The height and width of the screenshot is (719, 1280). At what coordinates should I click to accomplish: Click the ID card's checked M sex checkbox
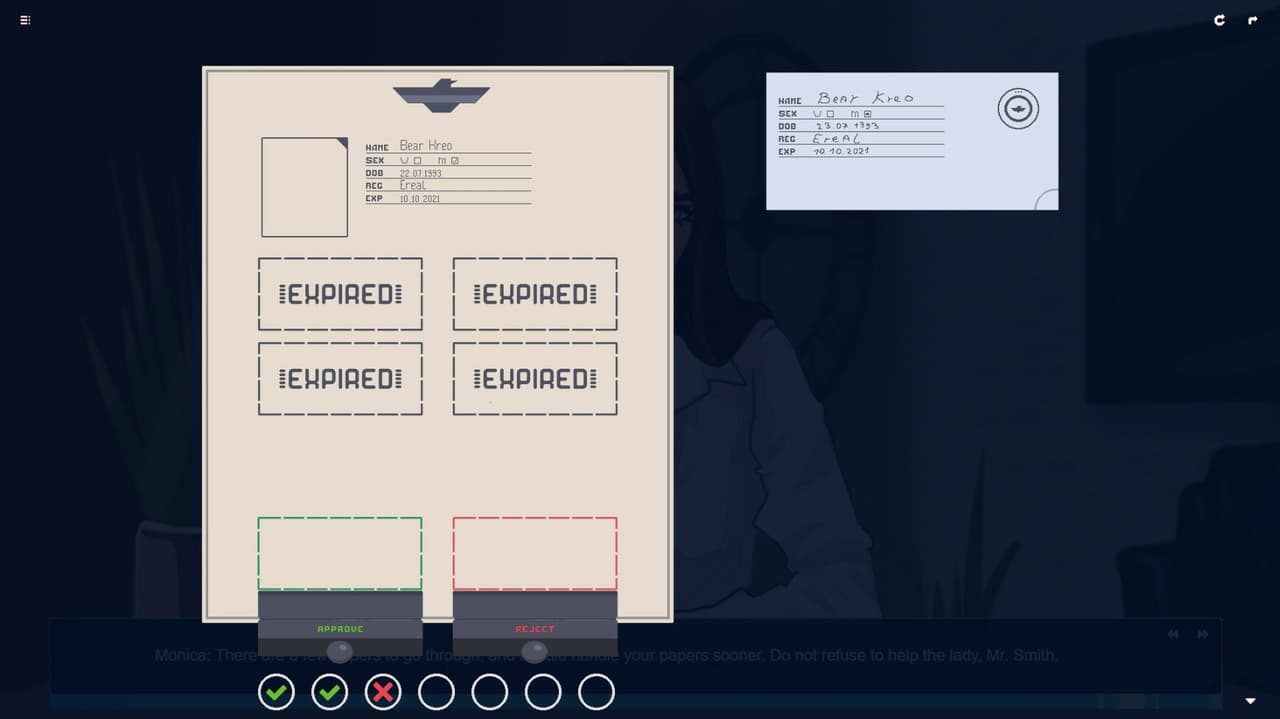[867, 114]
